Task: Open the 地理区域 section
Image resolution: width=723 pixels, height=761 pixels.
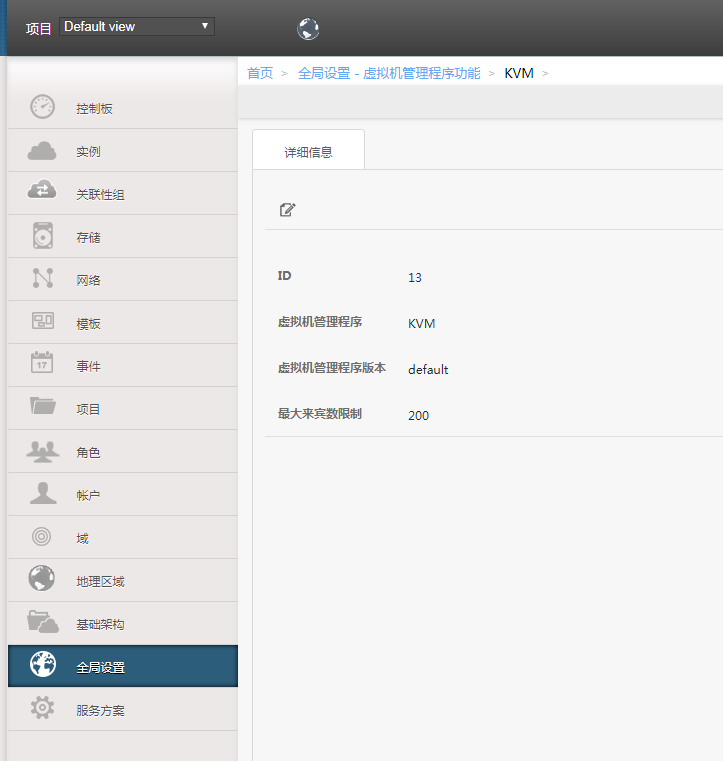Action: (x=123, y=580)
